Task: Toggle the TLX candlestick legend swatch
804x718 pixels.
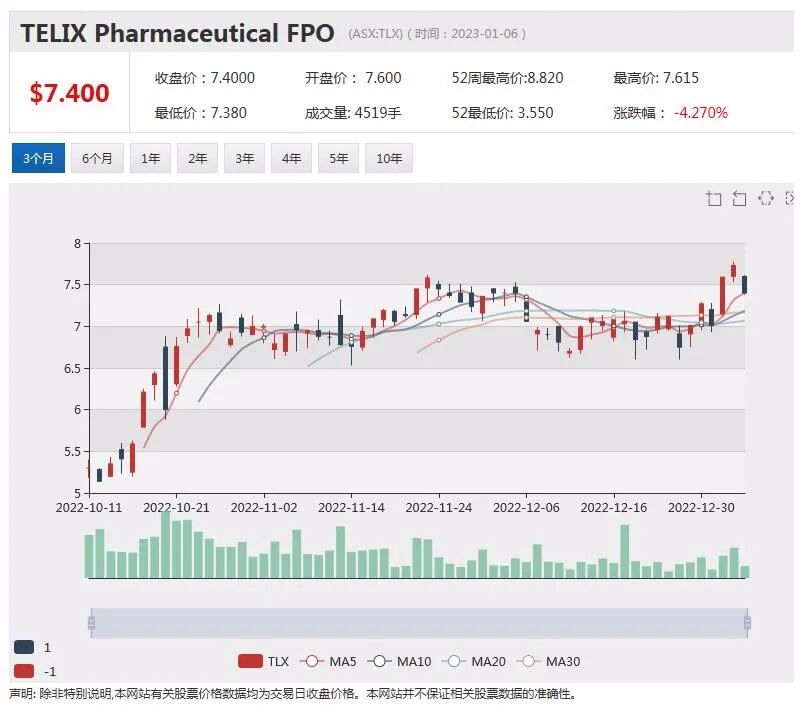Action: coord(250,661)
